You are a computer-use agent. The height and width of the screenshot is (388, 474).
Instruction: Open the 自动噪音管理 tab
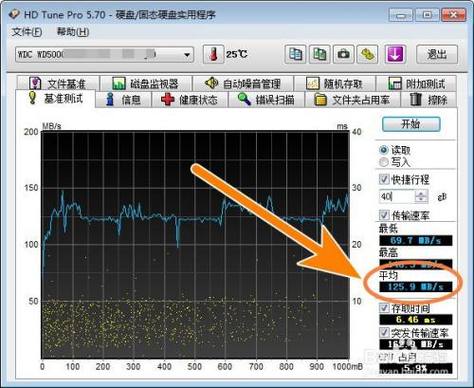(243, 83)
